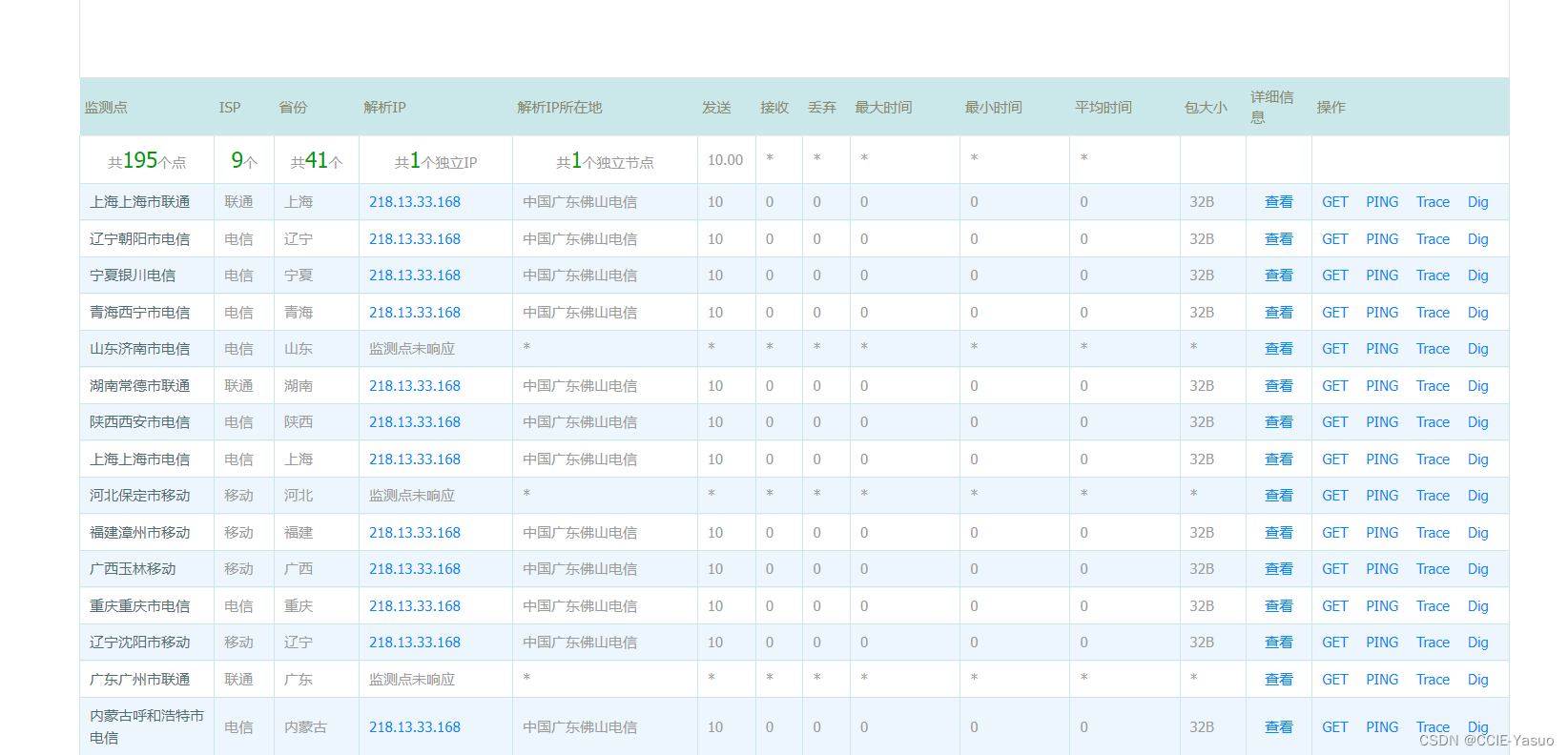The image size is (1568, 755).
Task: Select the 青海西宁市电信 monitoring point name
Action: (x=139, y=313)
